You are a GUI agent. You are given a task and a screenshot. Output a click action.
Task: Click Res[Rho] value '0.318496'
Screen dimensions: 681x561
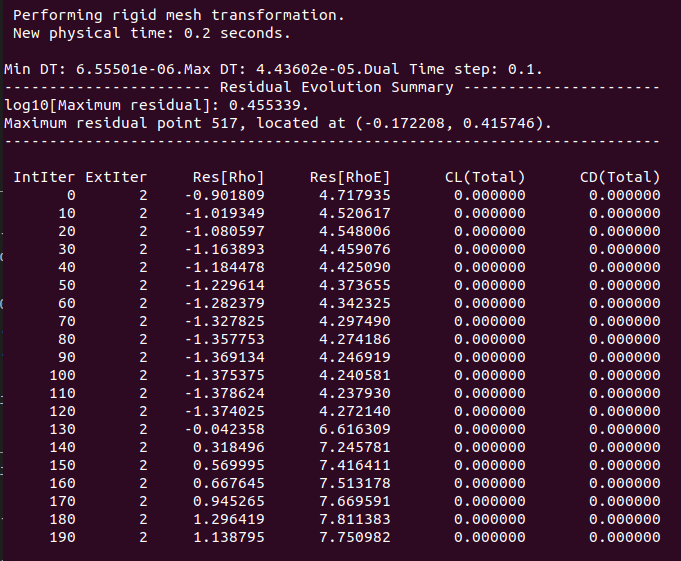pos(229,448)
